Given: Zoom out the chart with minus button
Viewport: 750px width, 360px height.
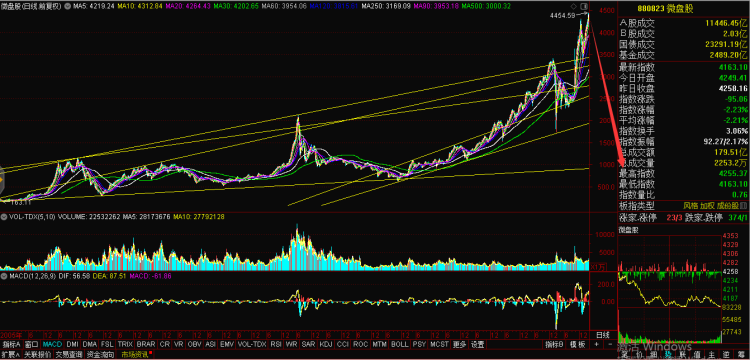Looking at the screenshot, I should point(609,344).
